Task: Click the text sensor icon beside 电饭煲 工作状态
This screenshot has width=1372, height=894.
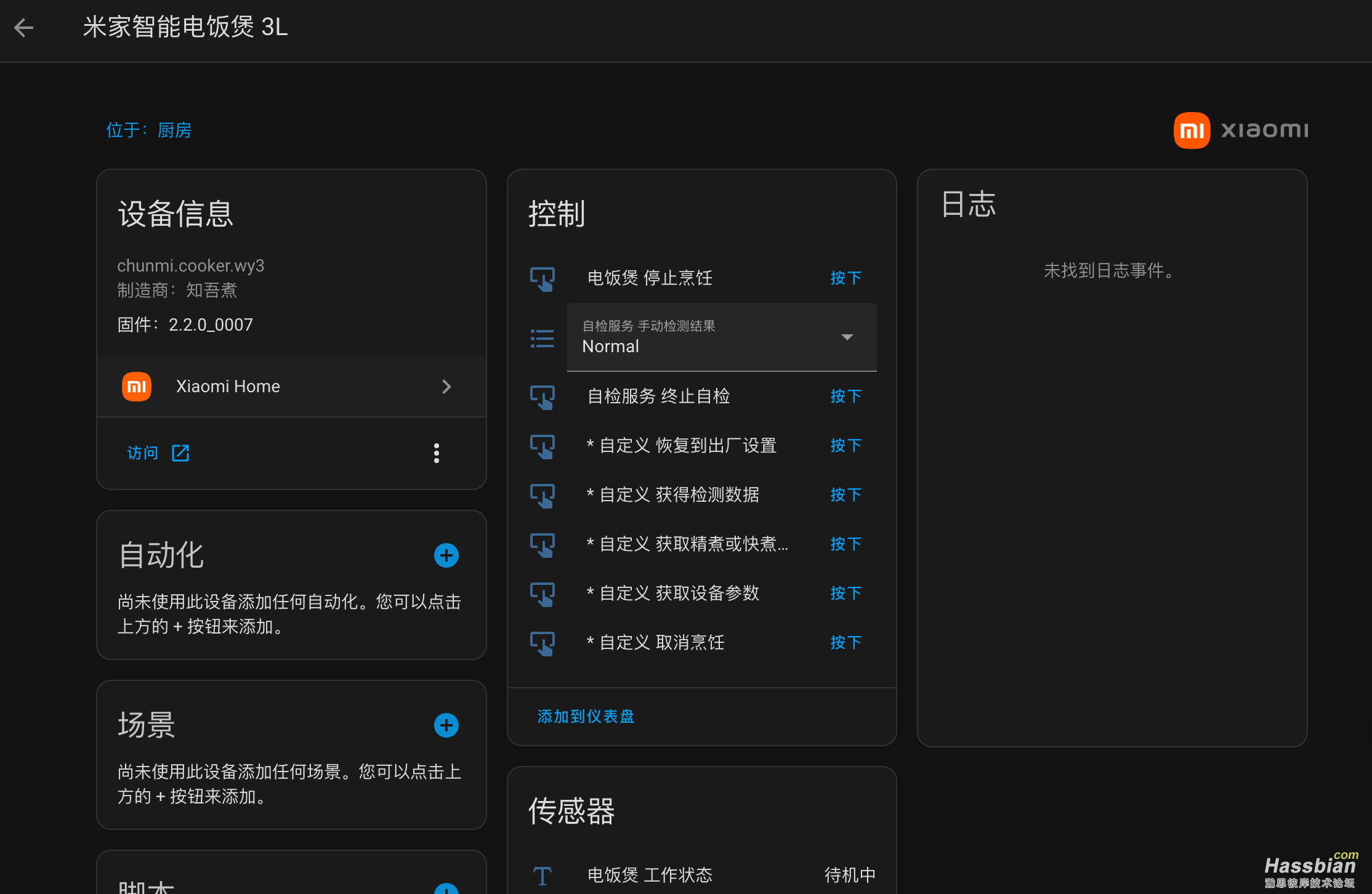Action: coord(543,875)
